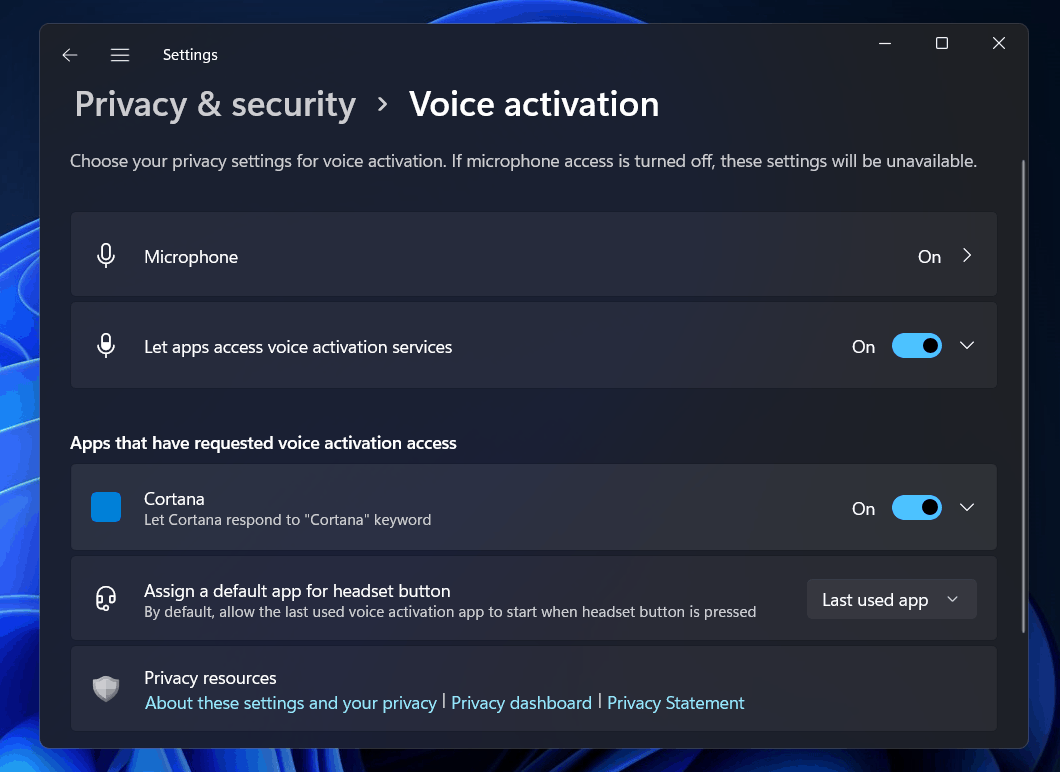
Task: Expand the Cortana settings chevron
Action: (x=967, y=508)
